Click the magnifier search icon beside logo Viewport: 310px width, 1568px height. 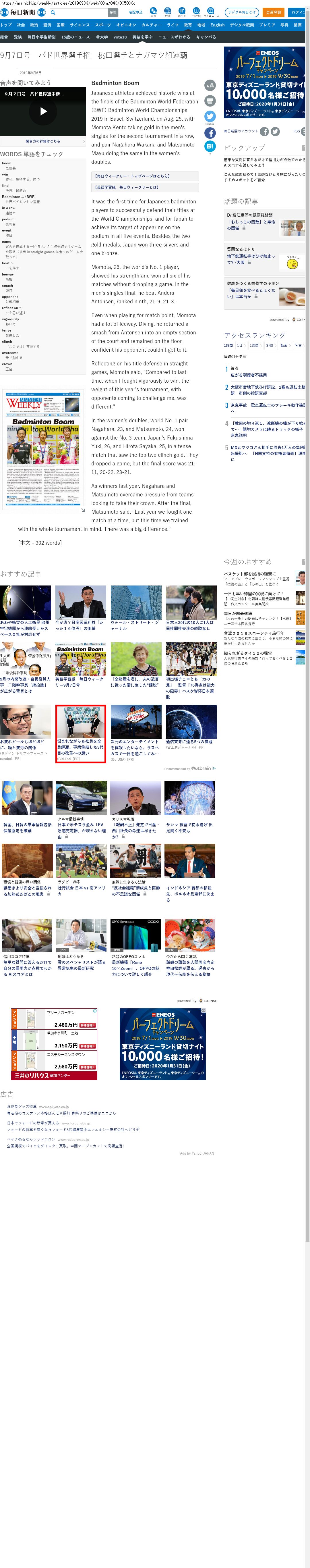tap(53, 12)
